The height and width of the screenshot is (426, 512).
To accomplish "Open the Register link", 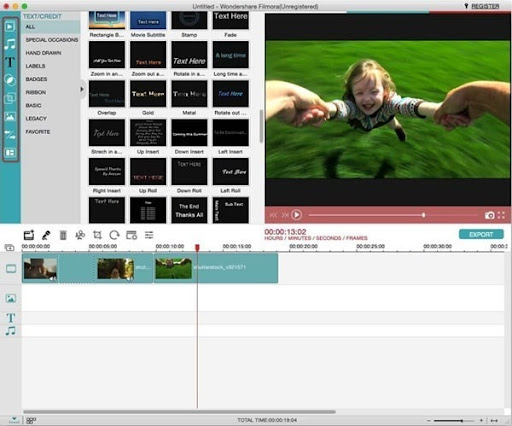I will [485, 6].
